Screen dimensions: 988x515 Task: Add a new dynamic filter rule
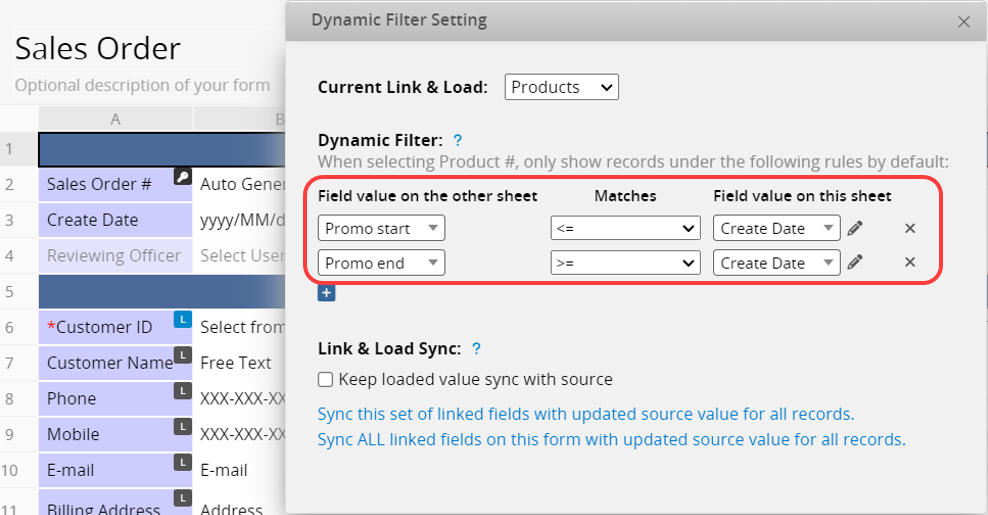327,293
